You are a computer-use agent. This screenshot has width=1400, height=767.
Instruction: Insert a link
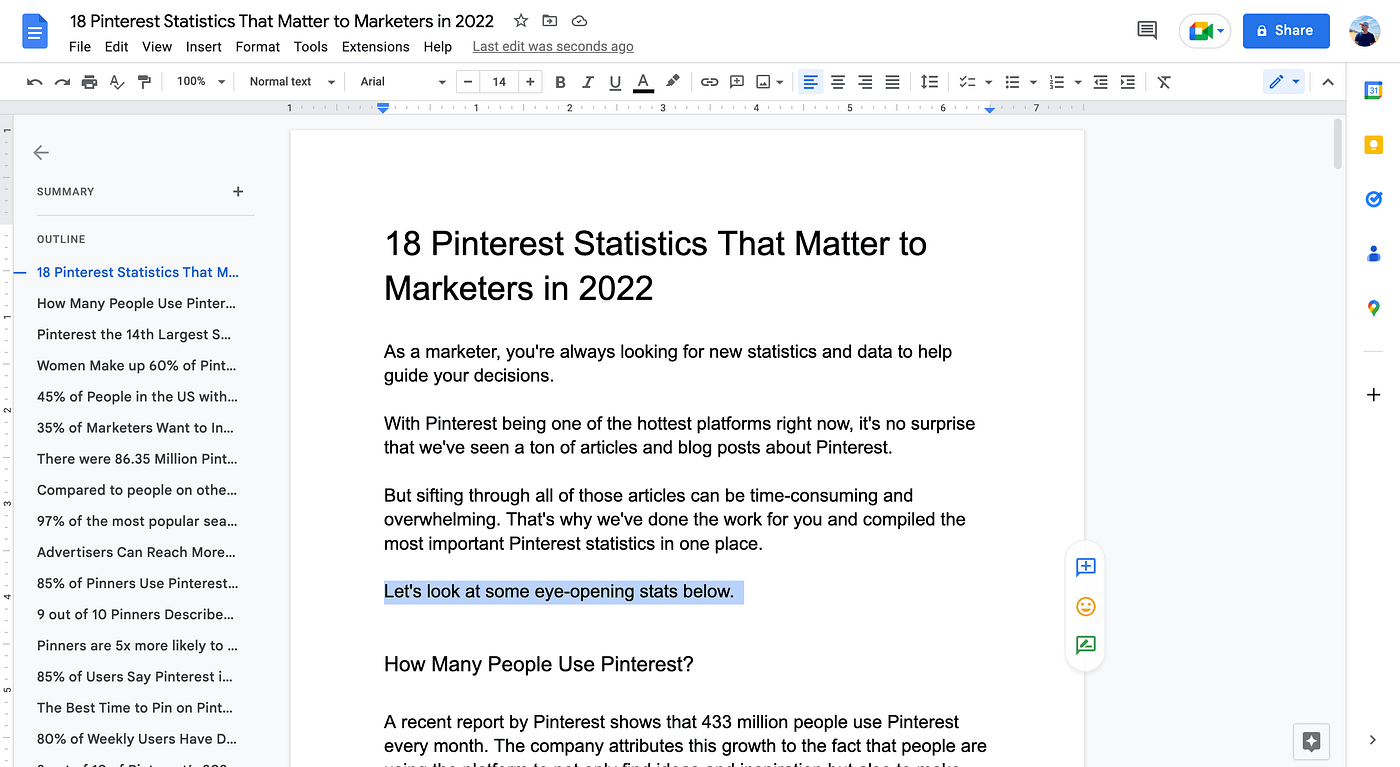[709, 82]
